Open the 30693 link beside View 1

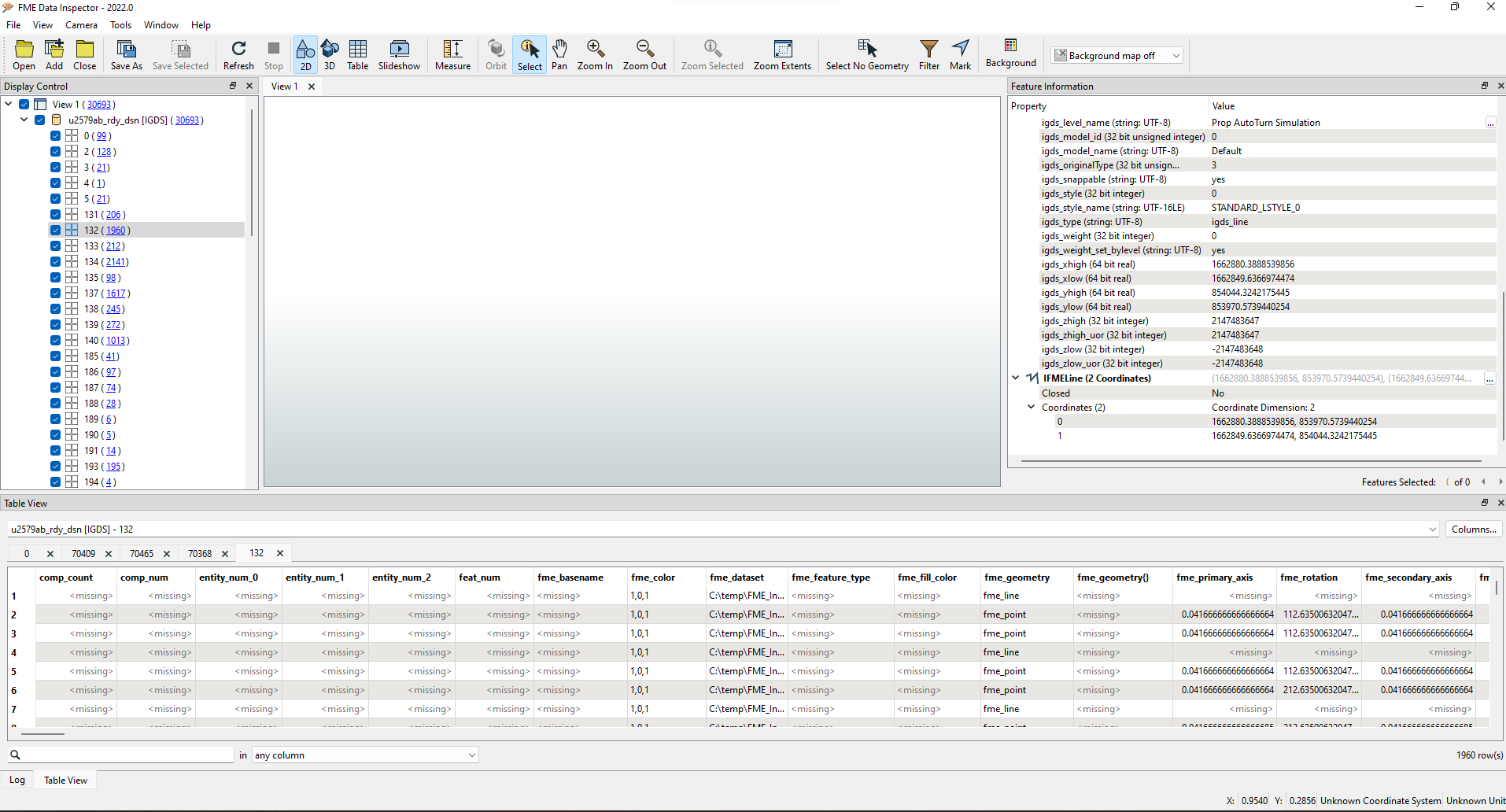pos(99,105)
